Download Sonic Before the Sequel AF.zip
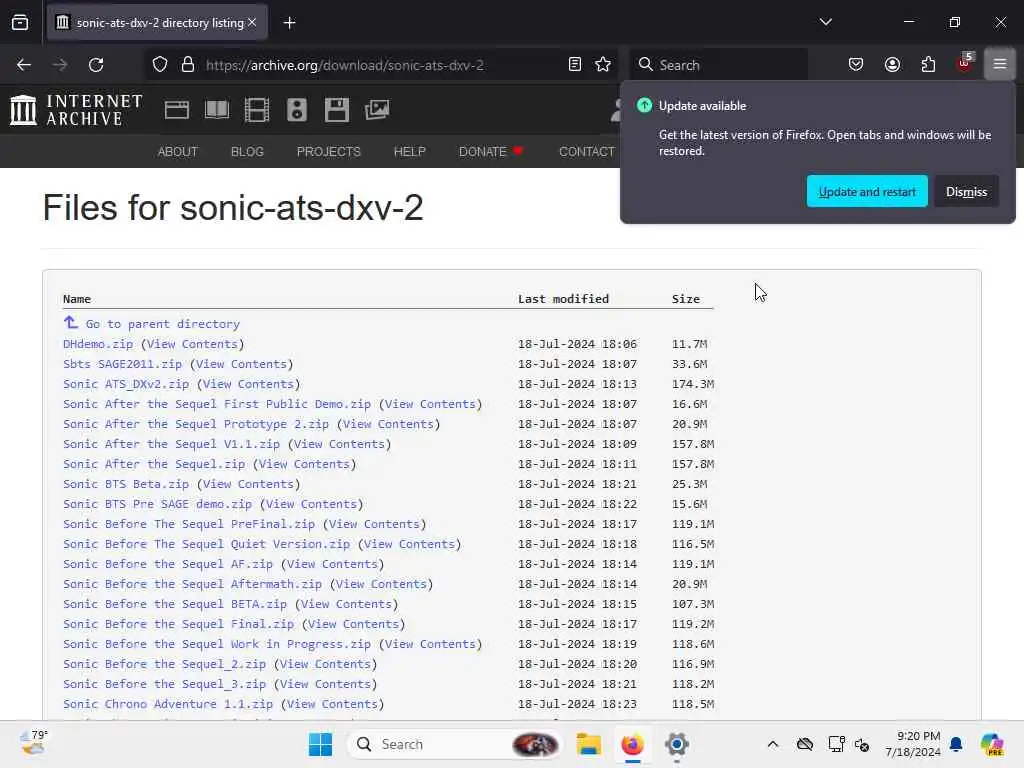This screenshot has width=1024, height=768. coord(168,564)
